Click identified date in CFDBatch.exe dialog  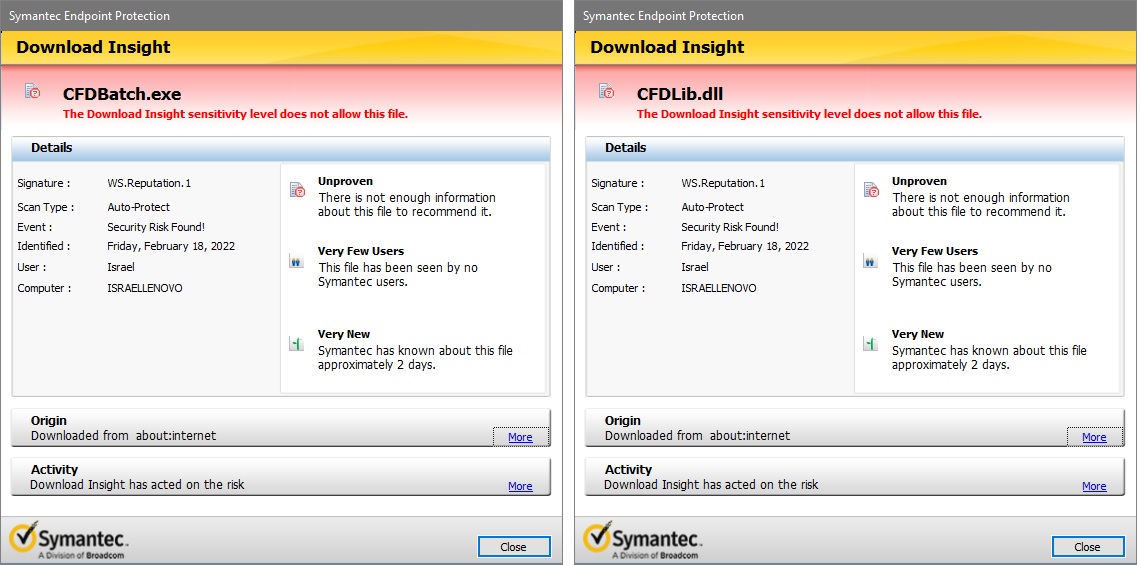point(171,246)
